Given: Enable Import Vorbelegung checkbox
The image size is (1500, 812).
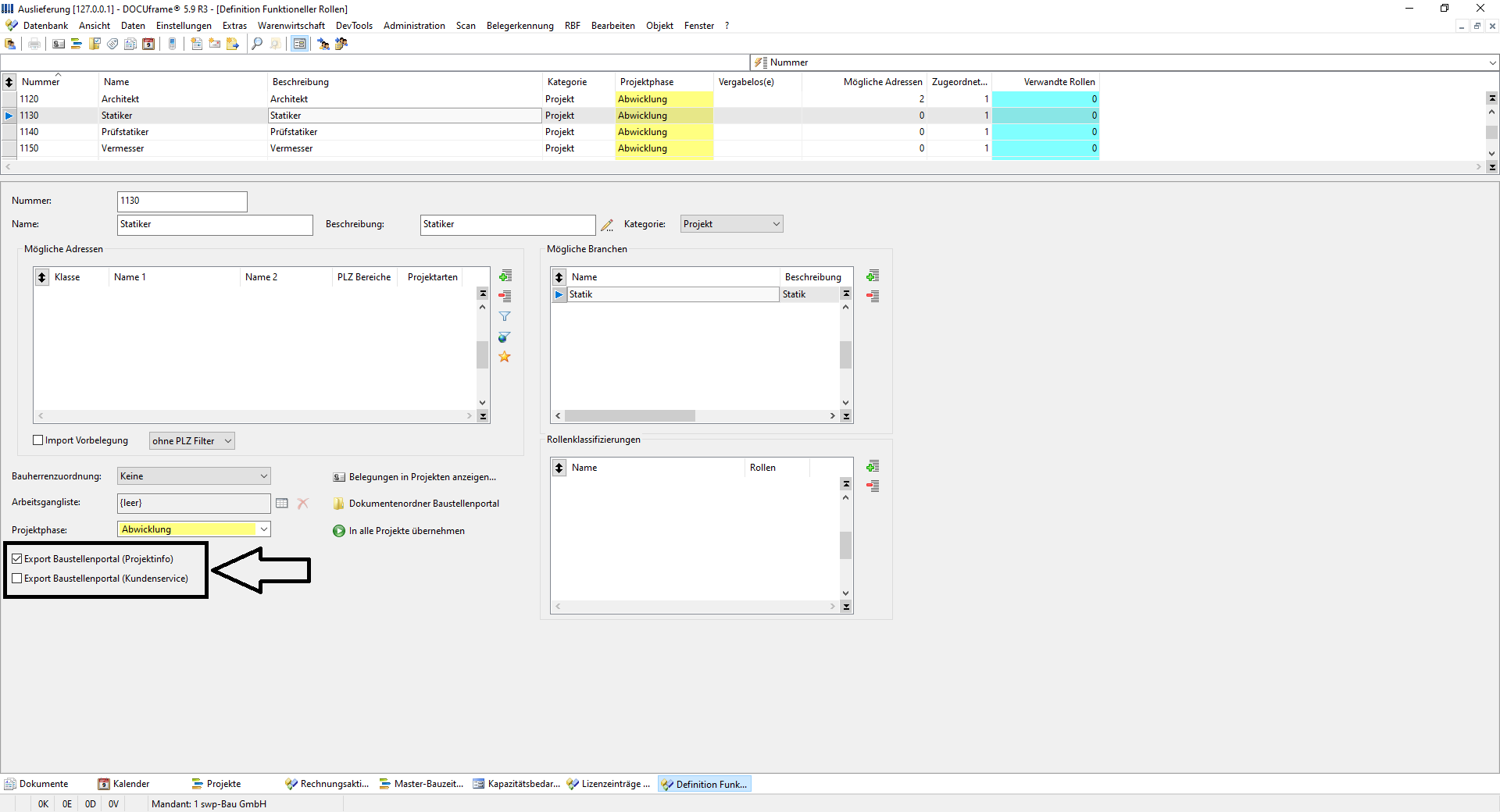Looking at the screenshot, I should [37, 440].
